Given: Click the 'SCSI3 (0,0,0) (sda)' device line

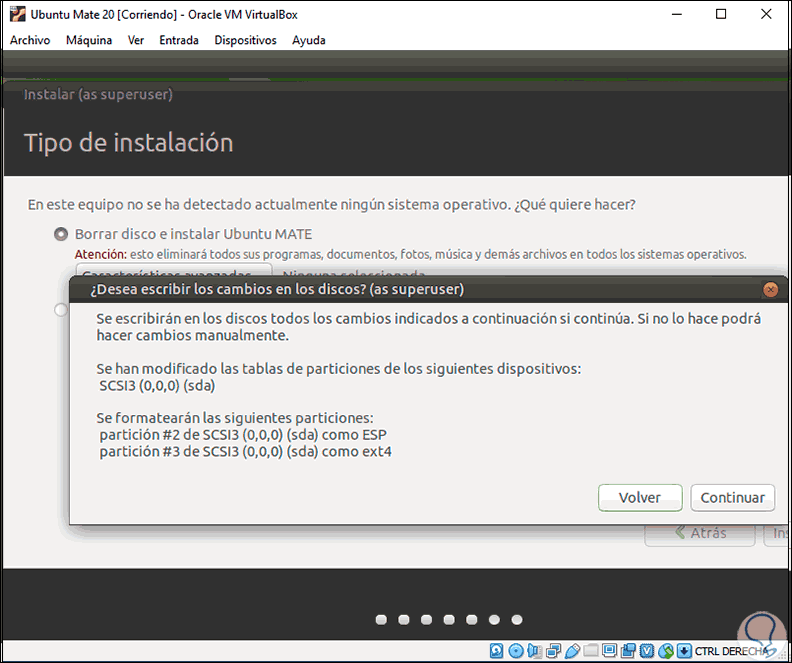Looking at the screenshot, I should coord(157,386).
